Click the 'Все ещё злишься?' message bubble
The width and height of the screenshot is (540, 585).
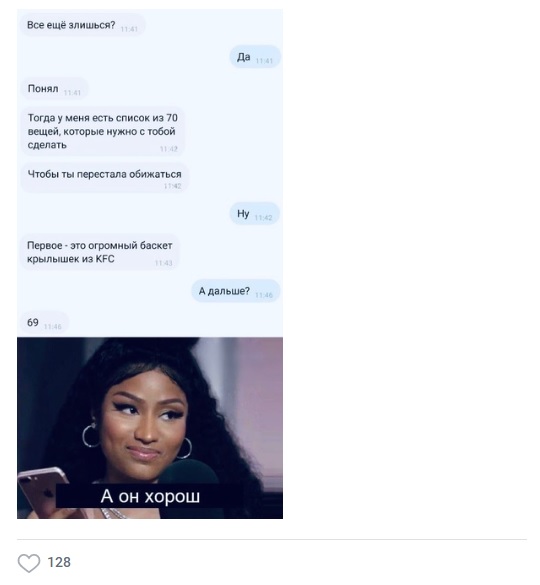click(82, 25)
